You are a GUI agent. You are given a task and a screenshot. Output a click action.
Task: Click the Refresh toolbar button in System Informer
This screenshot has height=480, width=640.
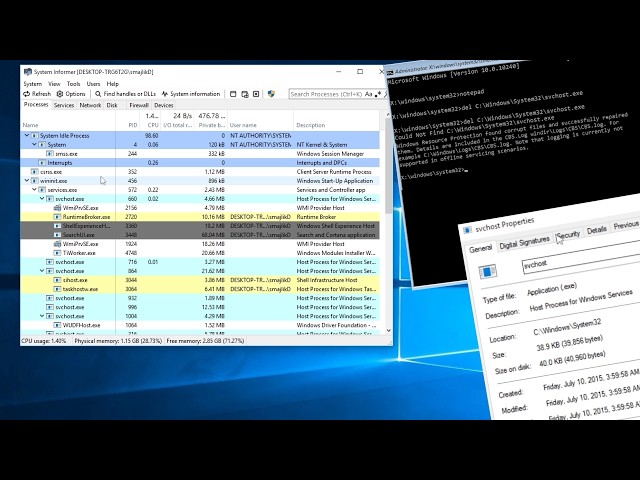(37, 94)
